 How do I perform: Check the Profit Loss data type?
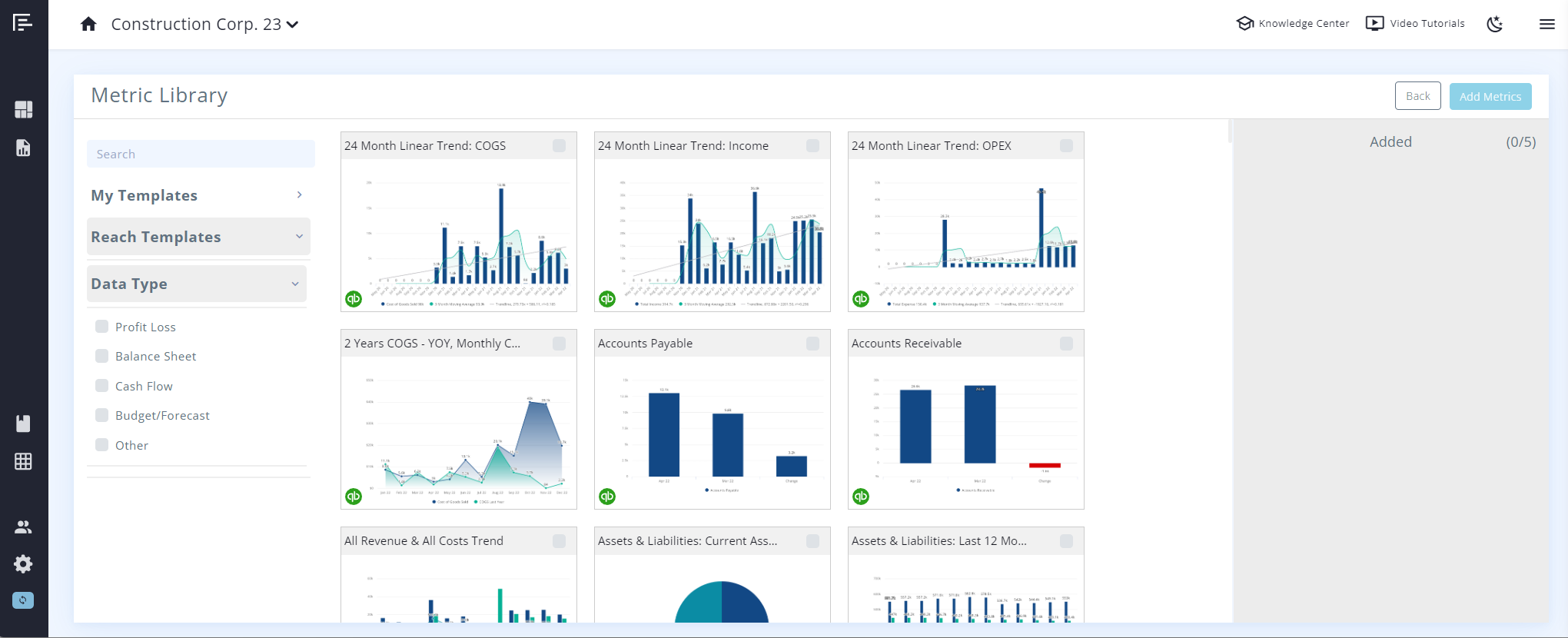[x=101, y=327]
